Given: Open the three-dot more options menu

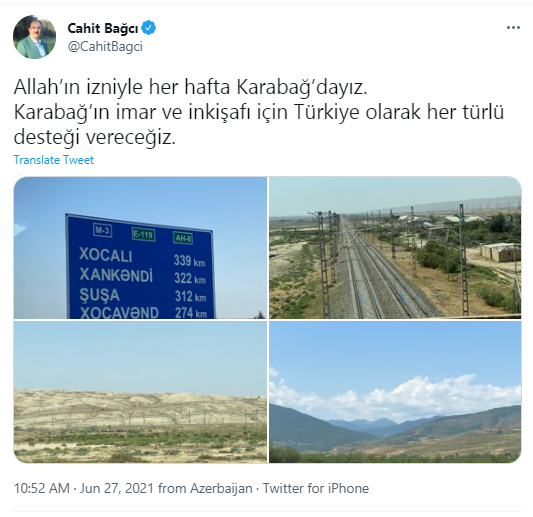Looking at the screenshot, I should coord(513,28).
